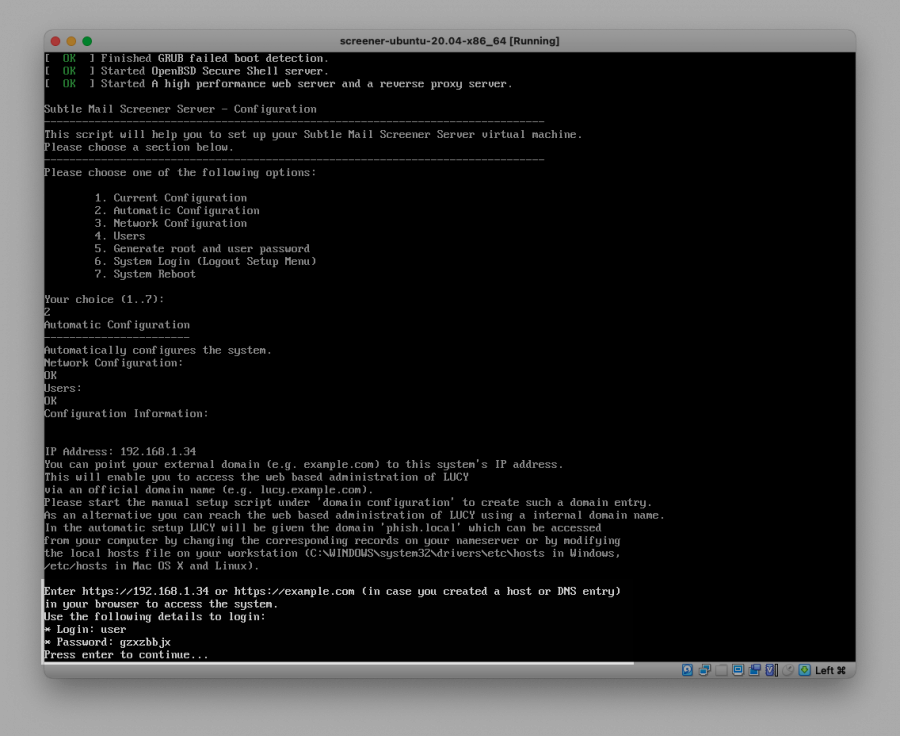Click the display monitor status icon
Image resolution: width=900 pixels, height=736 pixels.
point(738,670)
